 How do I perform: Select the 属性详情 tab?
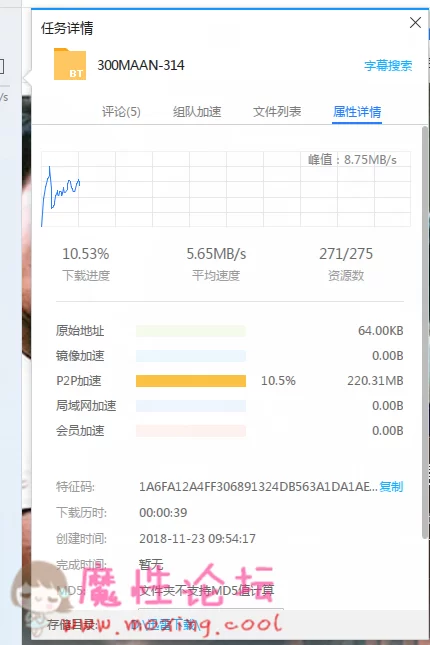coord(357,111)
